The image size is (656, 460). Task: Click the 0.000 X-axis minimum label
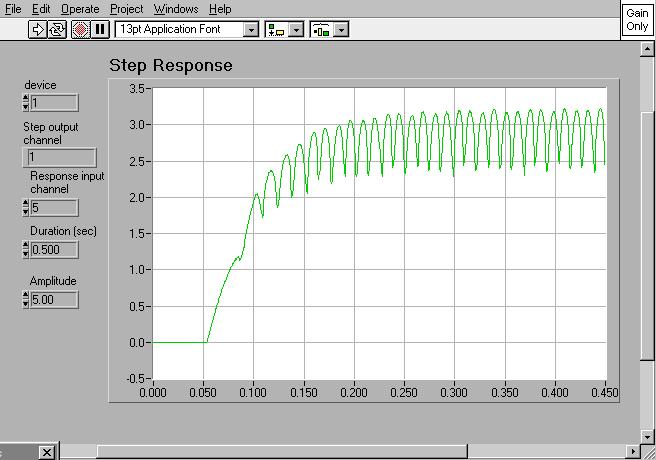(x=153, y=393)
